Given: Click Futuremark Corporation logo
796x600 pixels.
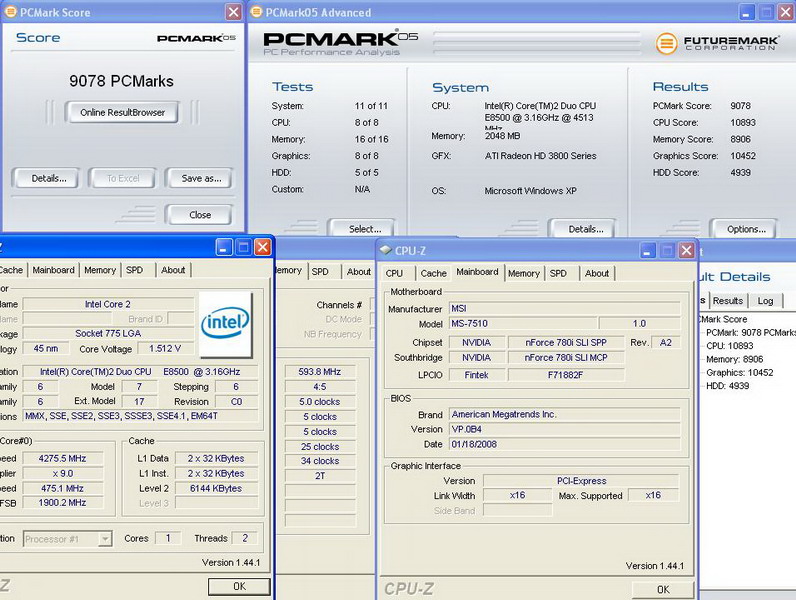Looking at the screenshot, I should coord(716,43).
